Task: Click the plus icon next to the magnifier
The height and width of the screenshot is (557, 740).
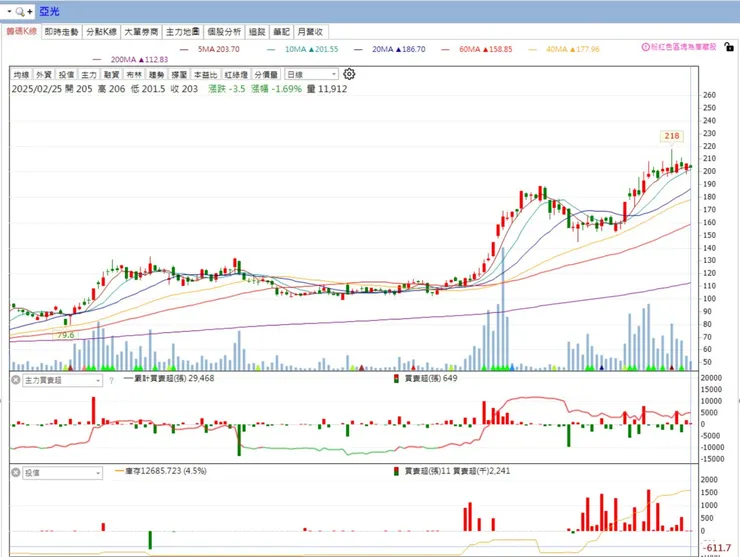Action: tap(30, 12)
